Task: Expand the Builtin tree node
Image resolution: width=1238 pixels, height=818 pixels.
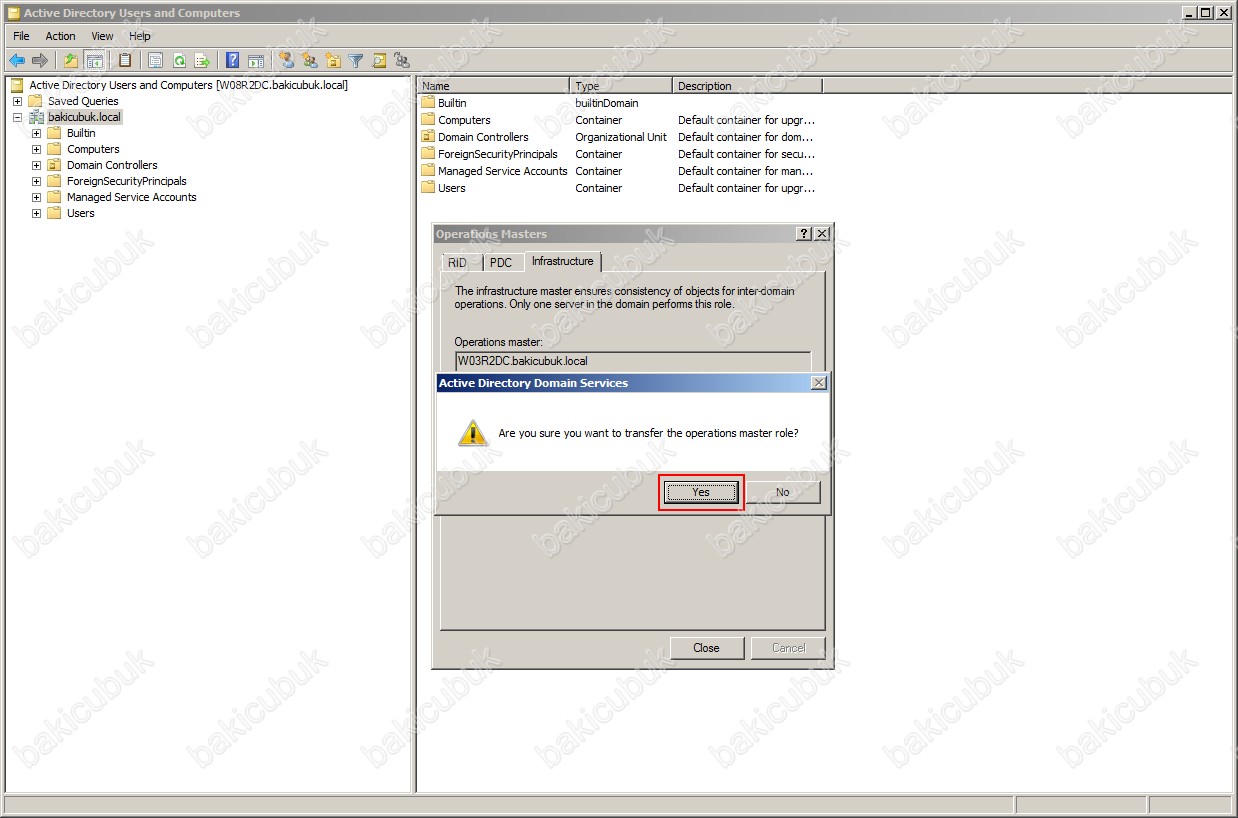Action: [36, 133]
